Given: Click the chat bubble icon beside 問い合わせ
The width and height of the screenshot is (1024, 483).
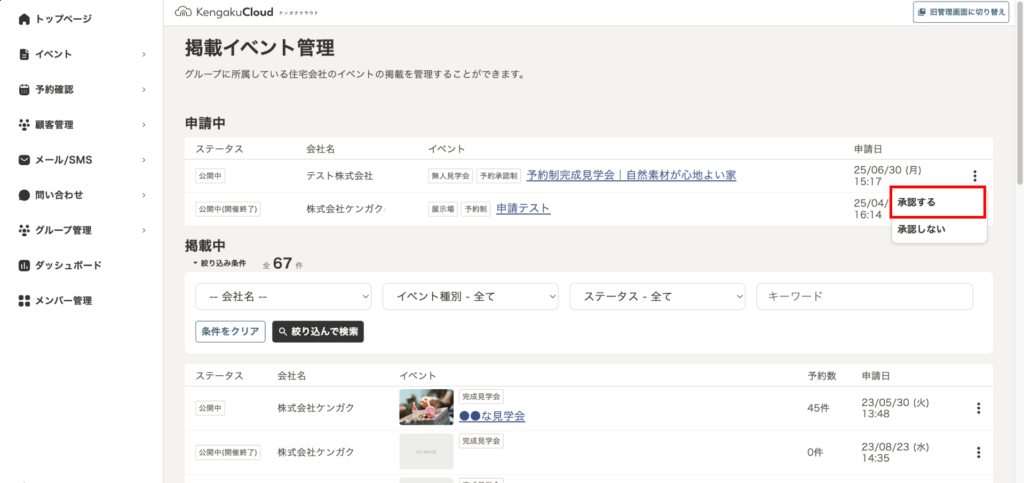Looking at the screenshot, I should 25,195.
